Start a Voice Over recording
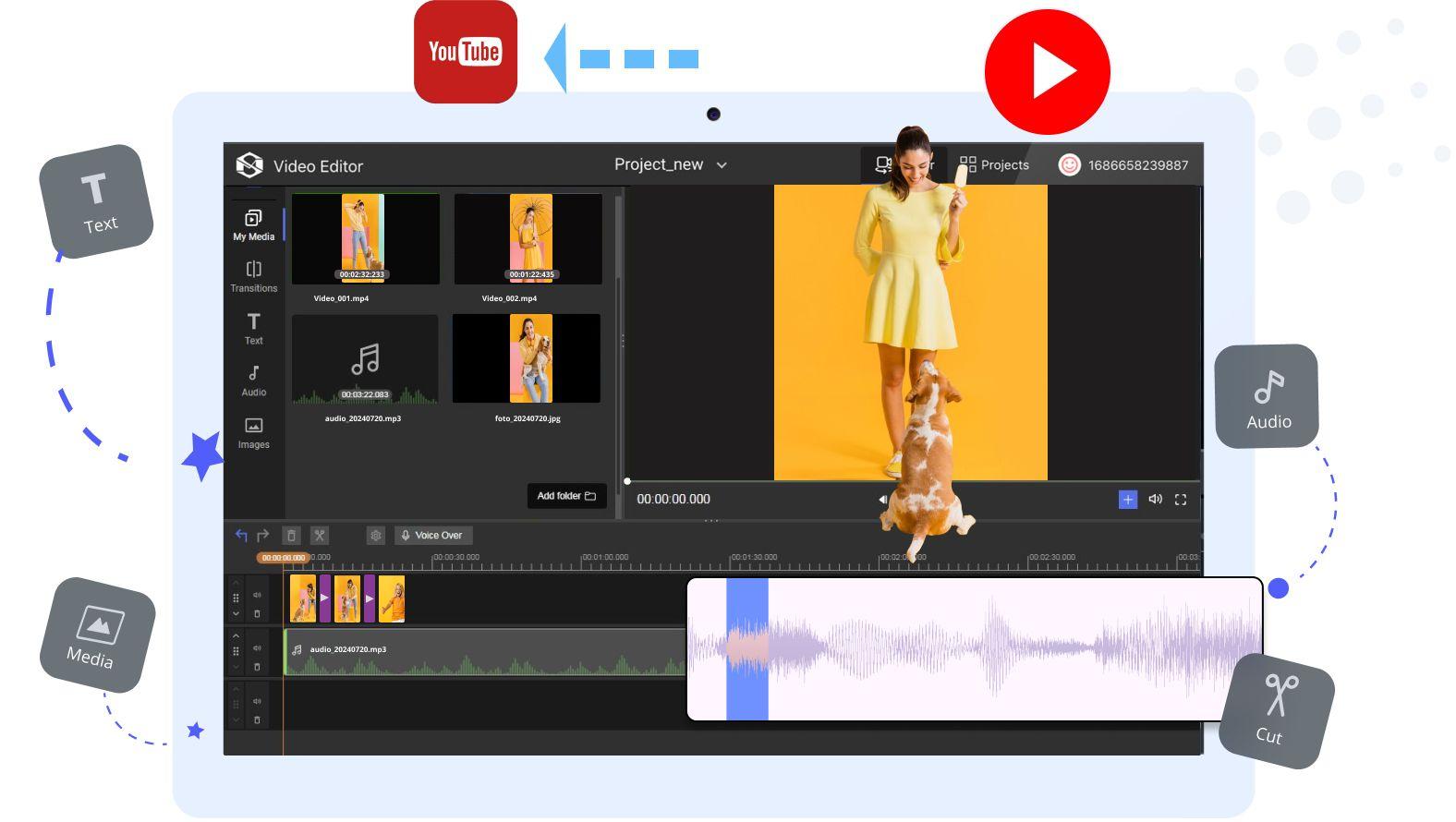 pyautogui.click(x=432, y=535)
